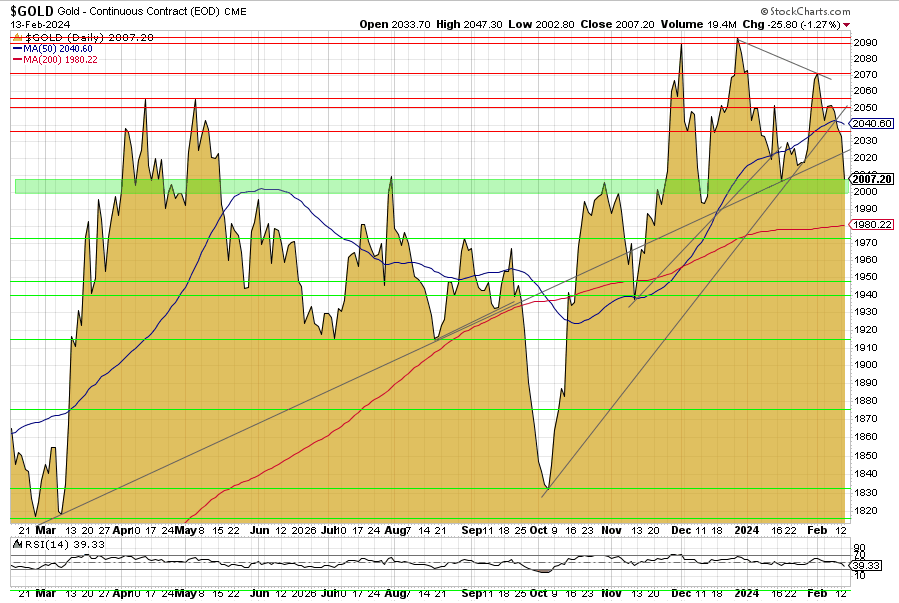Click the Oct label on the date axis
The height and width of the screenshot is (603, 899).
point(540,530)
